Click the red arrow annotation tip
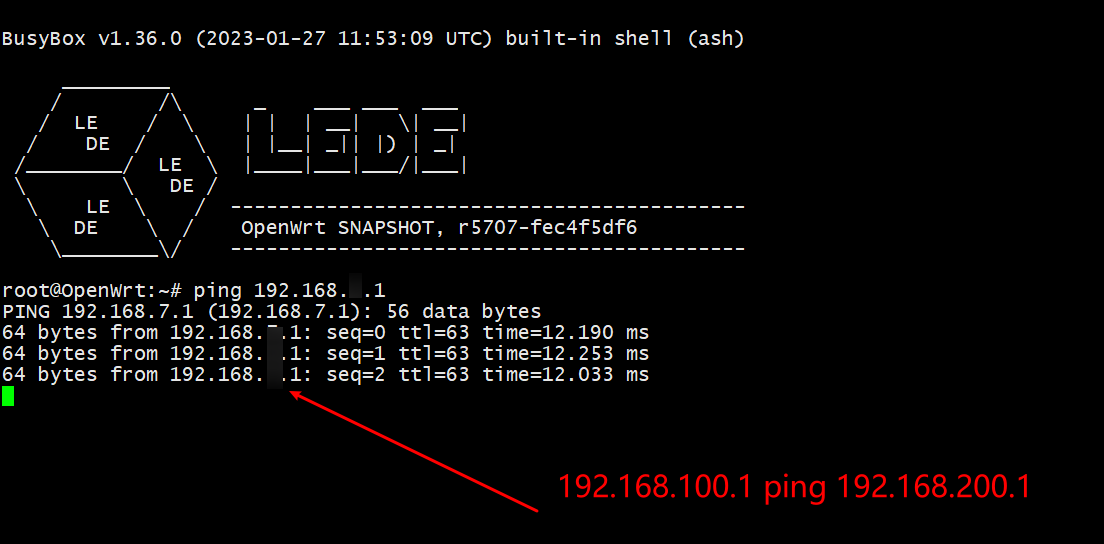This screenshot has width=1104, height=544. tap(293, 394)
